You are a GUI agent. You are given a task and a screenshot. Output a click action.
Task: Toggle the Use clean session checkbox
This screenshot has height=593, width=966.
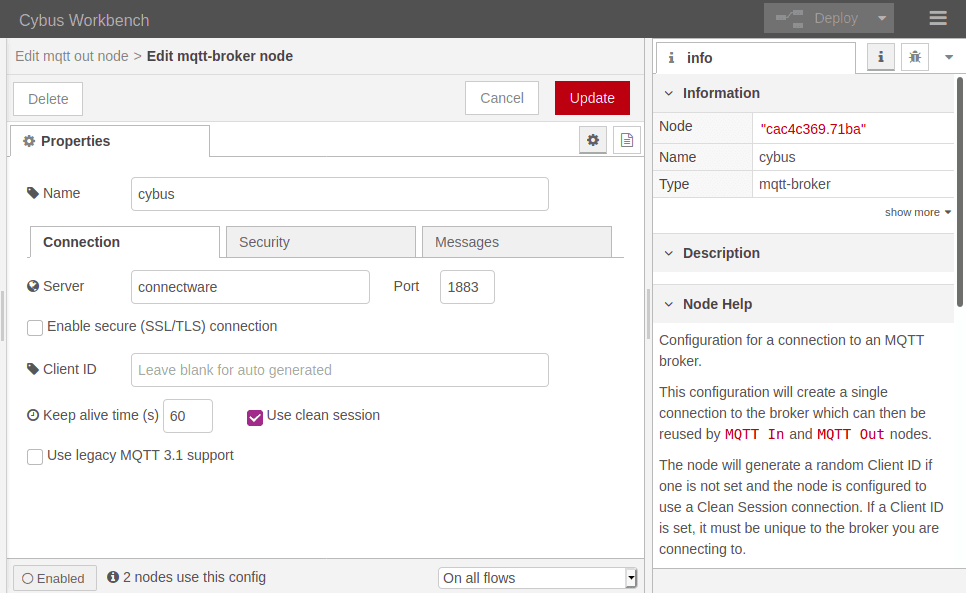tap(255, 416)
